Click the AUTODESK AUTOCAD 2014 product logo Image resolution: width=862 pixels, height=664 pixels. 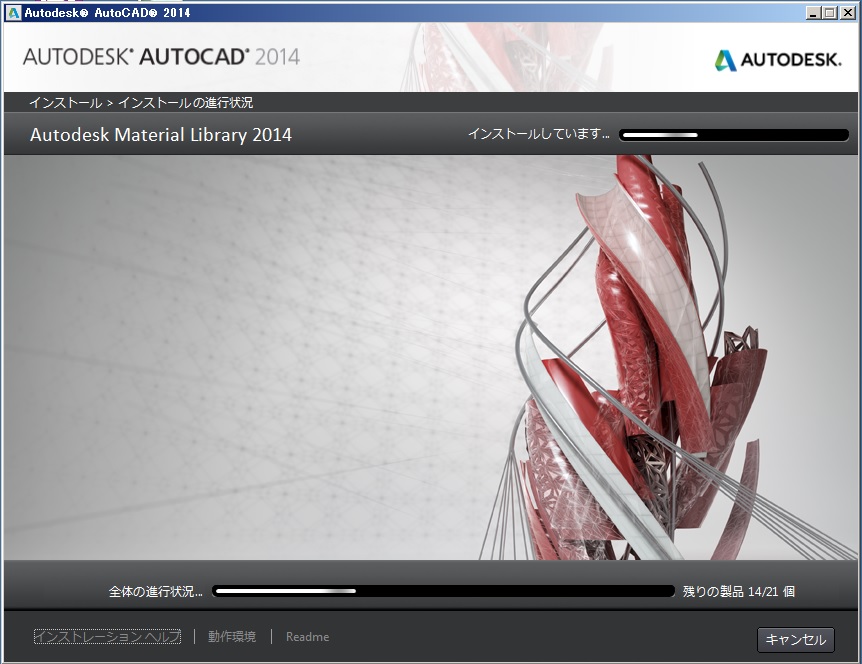[x=161, y=57]
